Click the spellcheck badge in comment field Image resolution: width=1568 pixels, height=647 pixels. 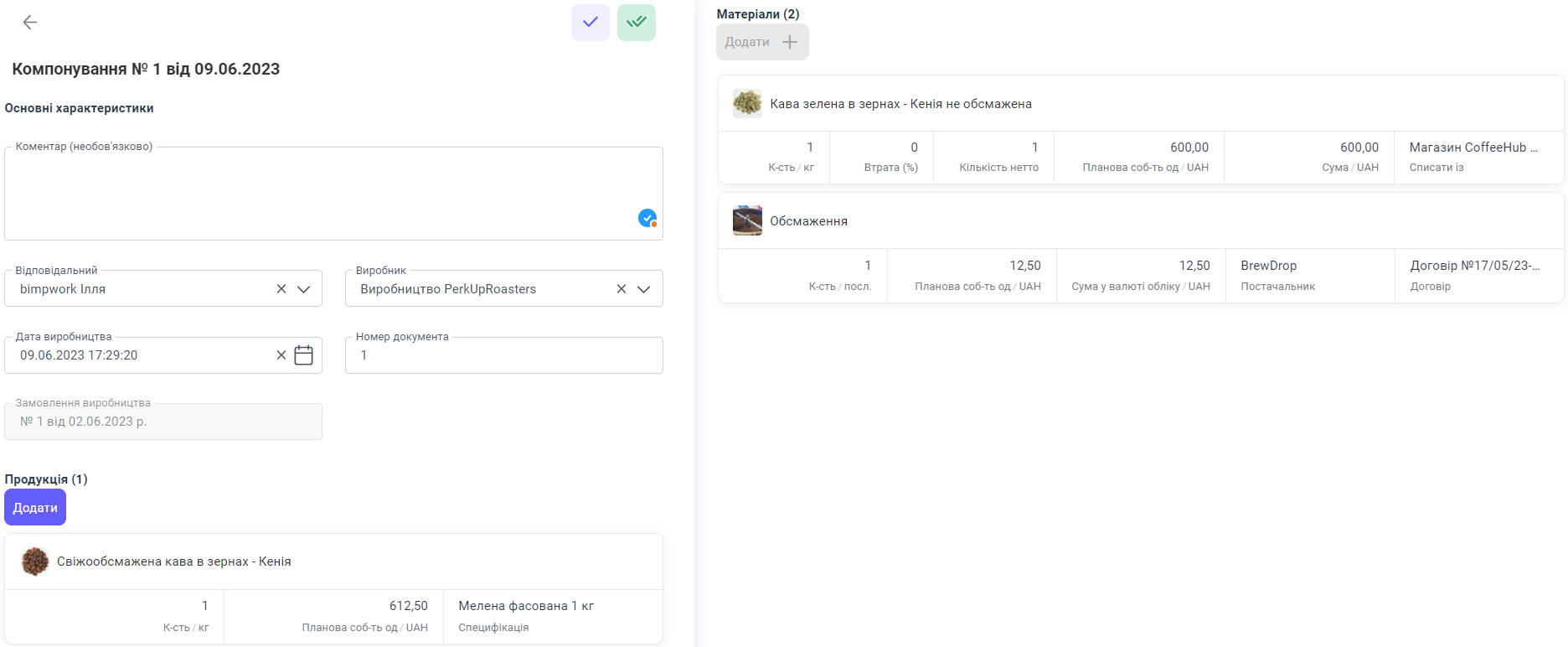647,219
